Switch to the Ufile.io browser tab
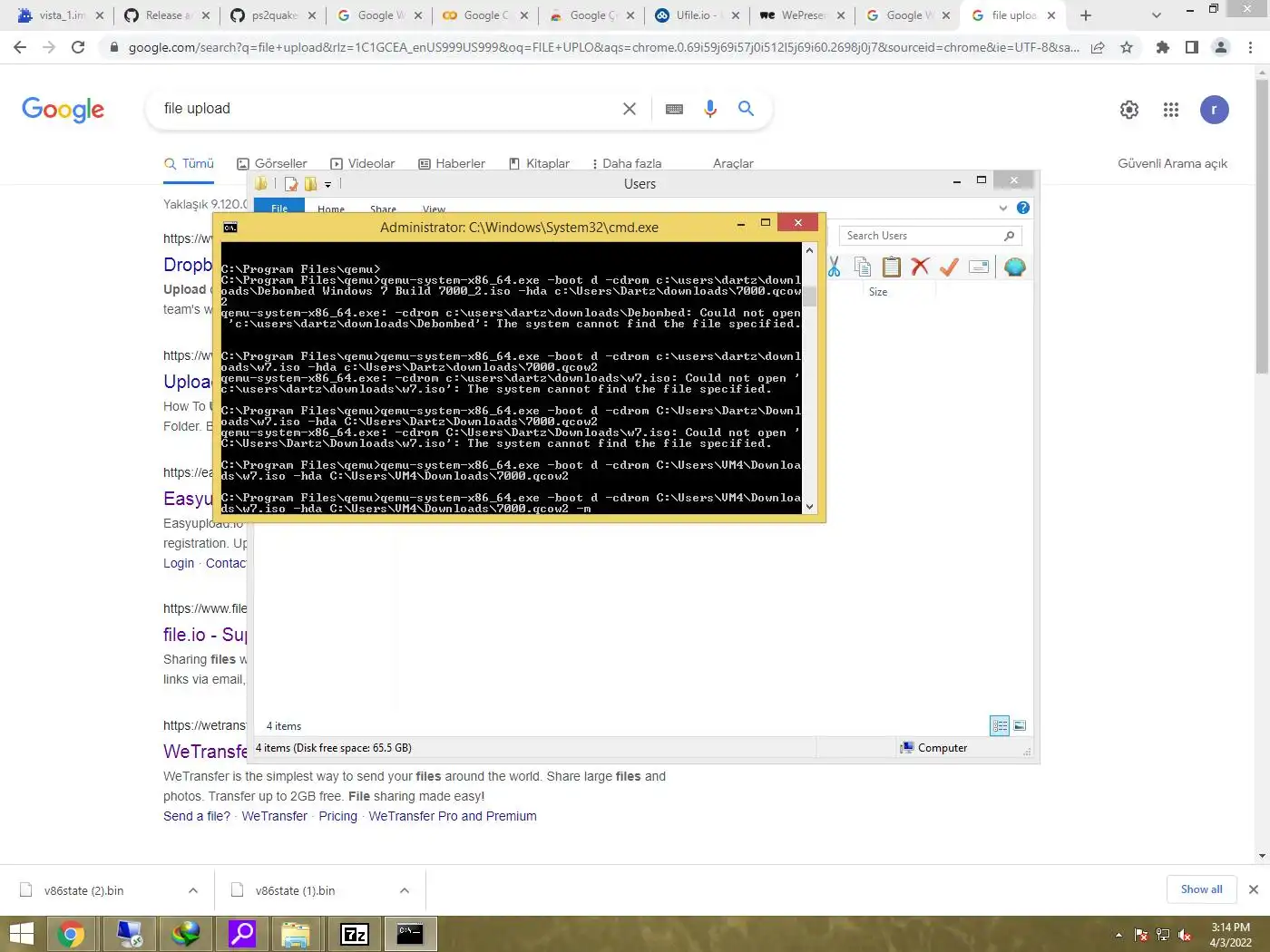Screen dimensions: 1270x952 698,15
